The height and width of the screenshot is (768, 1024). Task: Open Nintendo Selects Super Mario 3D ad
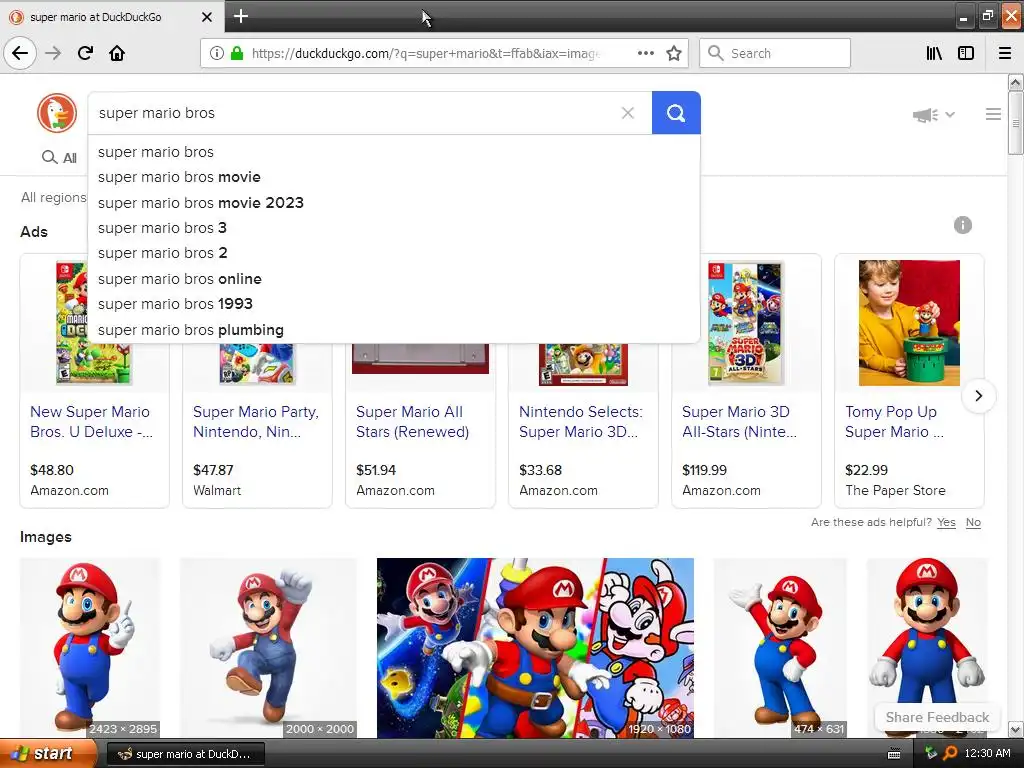coord(581,422)
